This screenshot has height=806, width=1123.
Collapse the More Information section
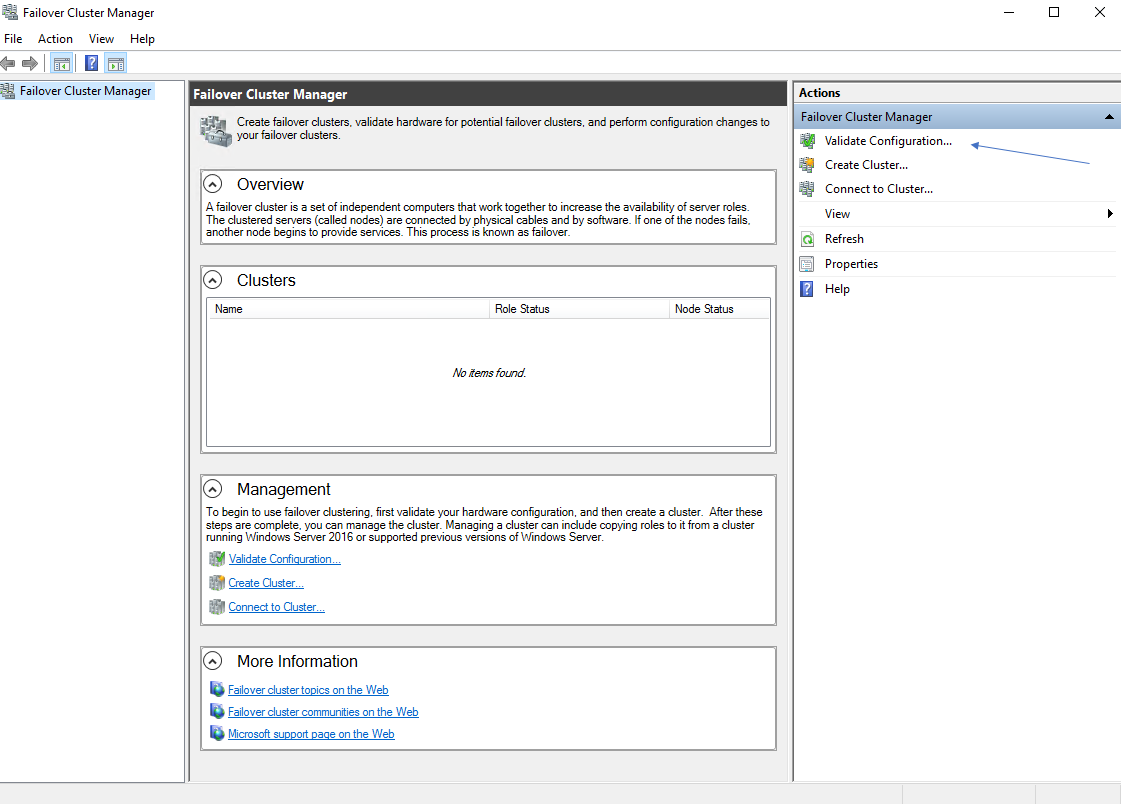pyautogui.click(x=212, y=661)
